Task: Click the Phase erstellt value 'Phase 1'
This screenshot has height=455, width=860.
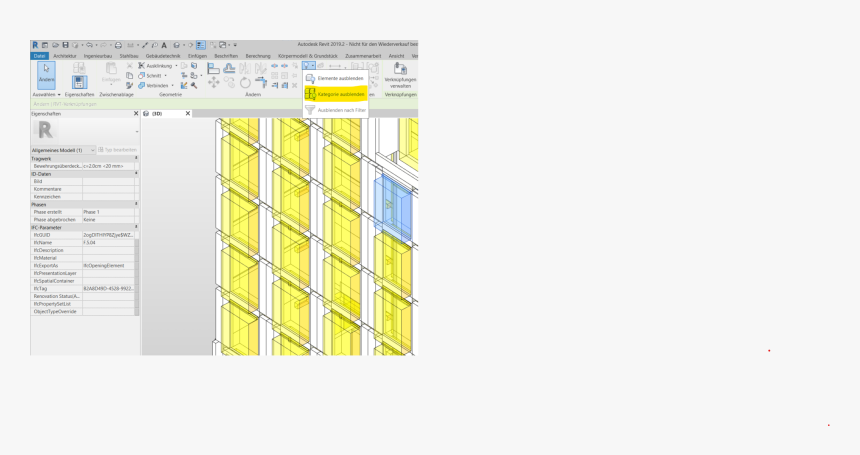Action: 109,212
